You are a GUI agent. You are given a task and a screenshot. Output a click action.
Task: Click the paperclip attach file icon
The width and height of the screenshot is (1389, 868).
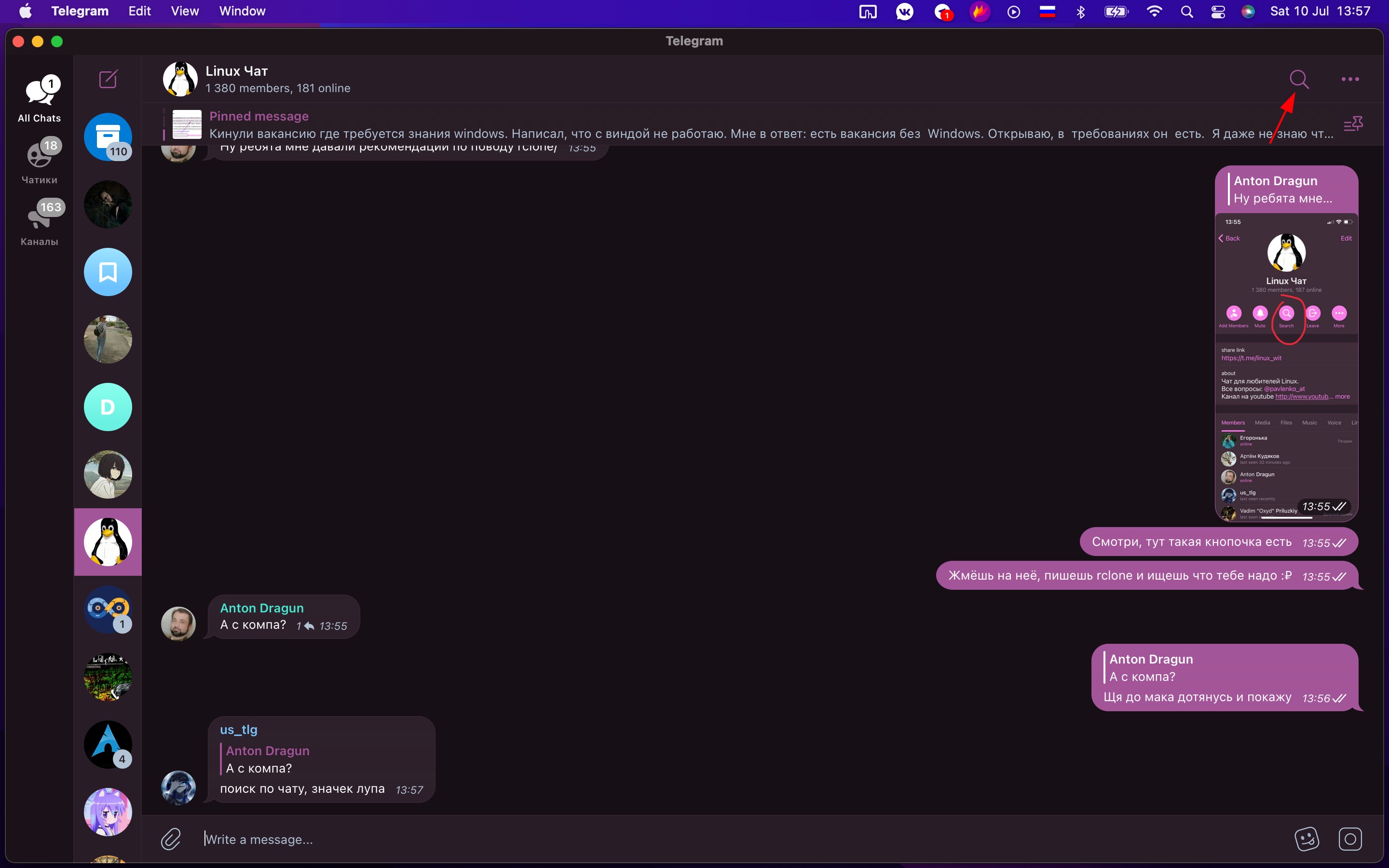click(171, 839)
